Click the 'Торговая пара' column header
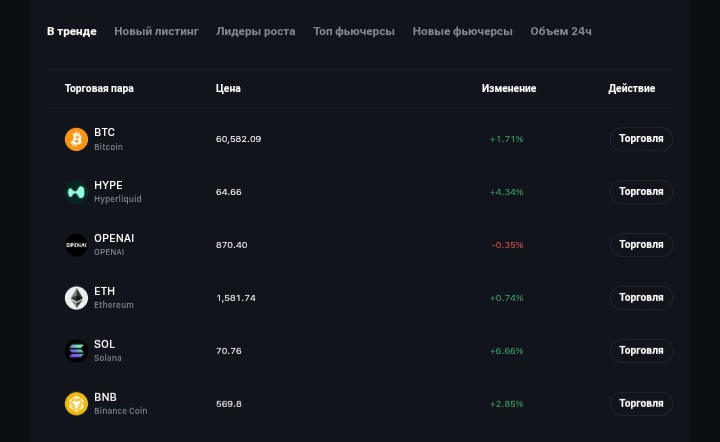Viewport: 720px width, 442px height. 99,88
